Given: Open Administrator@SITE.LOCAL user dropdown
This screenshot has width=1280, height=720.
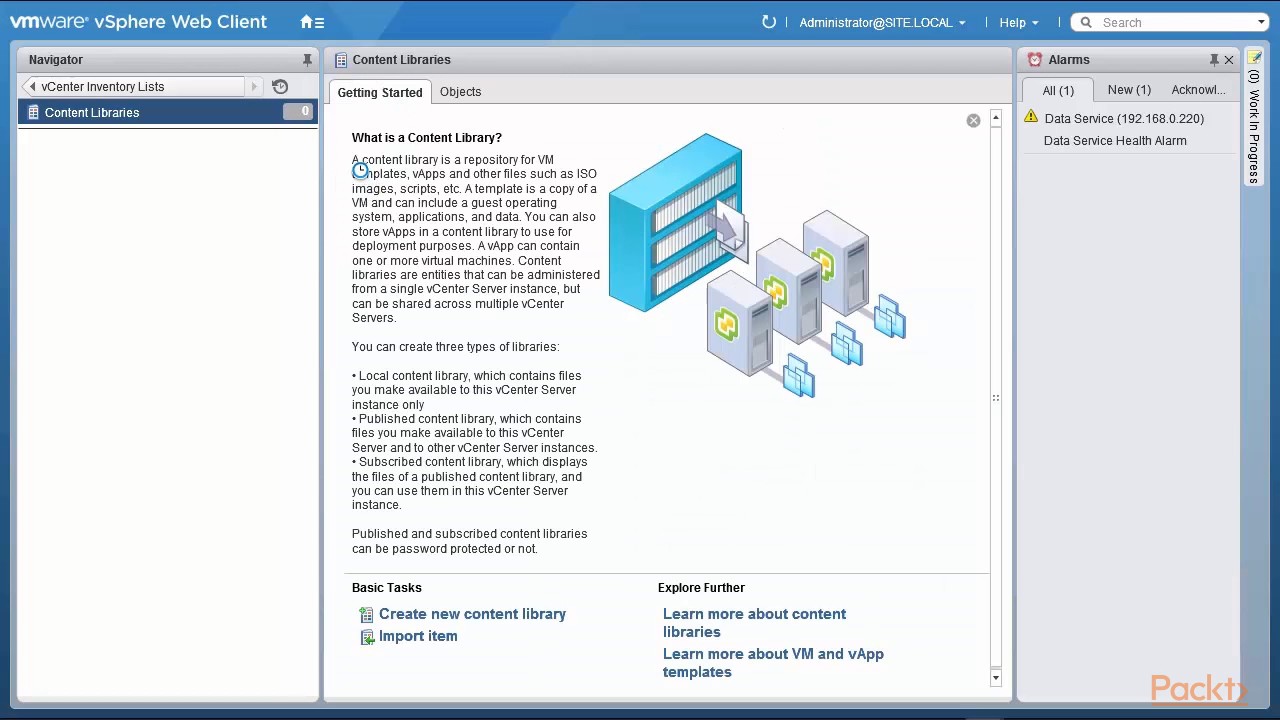Looking at the screenshot, I should pyautogui.click(x=882, y=22).
